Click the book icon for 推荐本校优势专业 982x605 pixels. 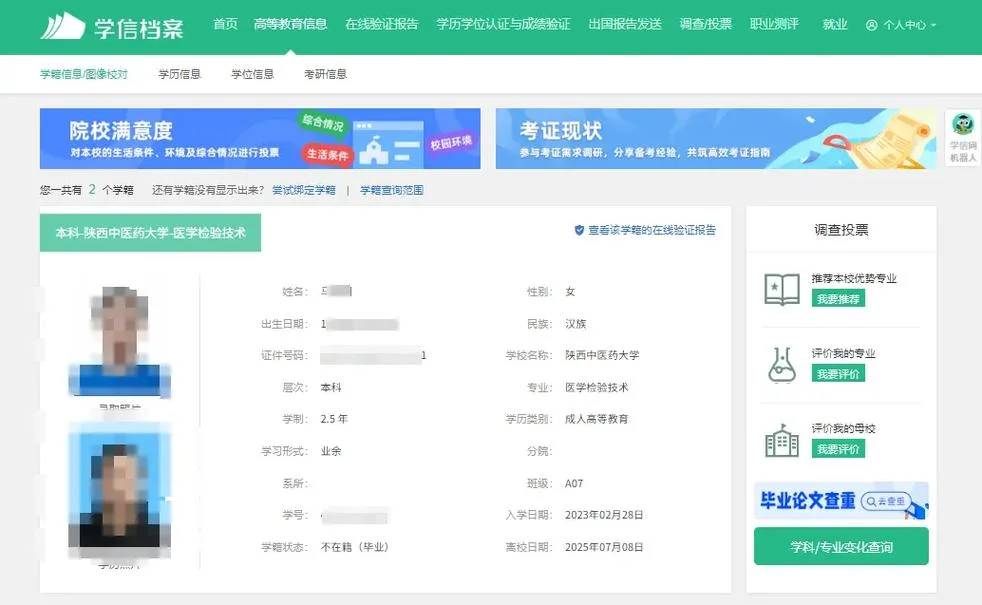782,289
